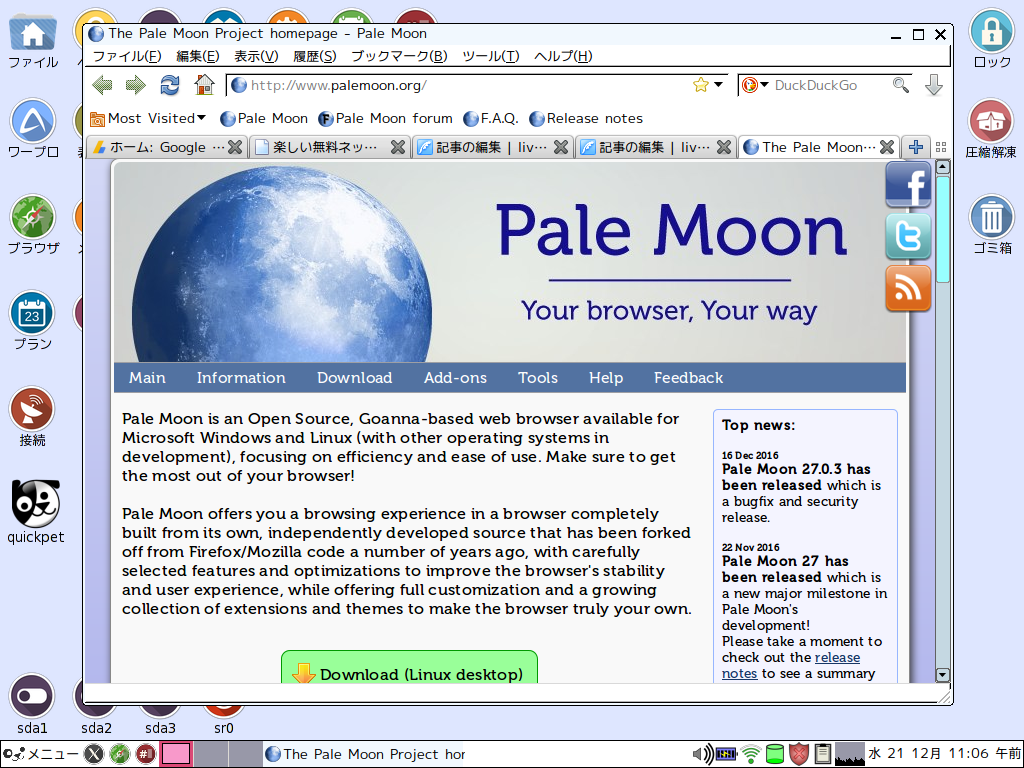This screenshot has height=768, width=1024.
Task: Open the ブックマーク(B) menu
Action: pos(399,56)
